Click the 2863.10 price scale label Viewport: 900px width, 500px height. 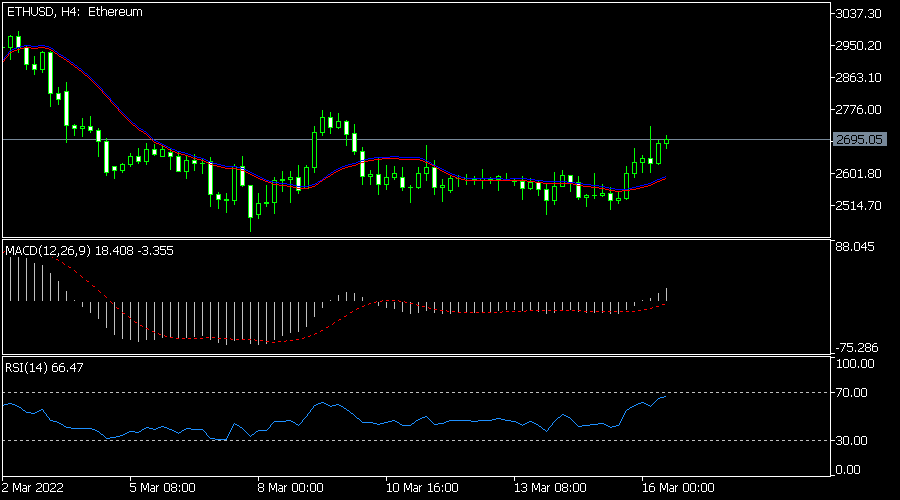click(x=858, y=77)
